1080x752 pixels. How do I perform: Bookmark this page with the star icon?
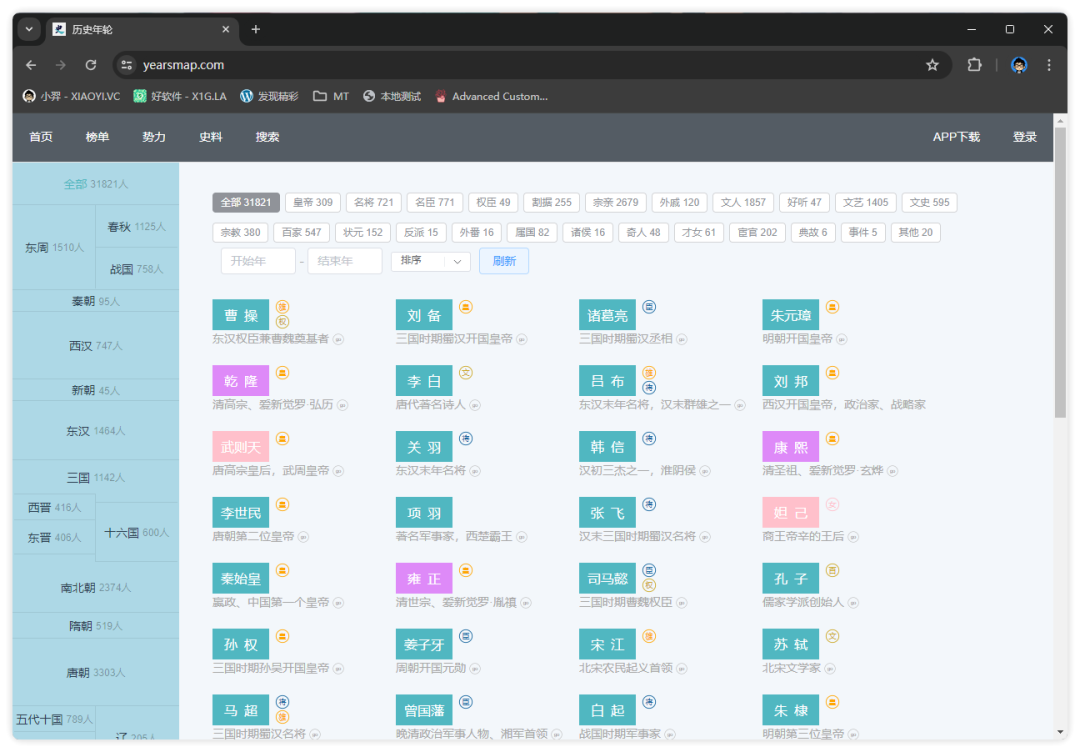tap(932, 65)
